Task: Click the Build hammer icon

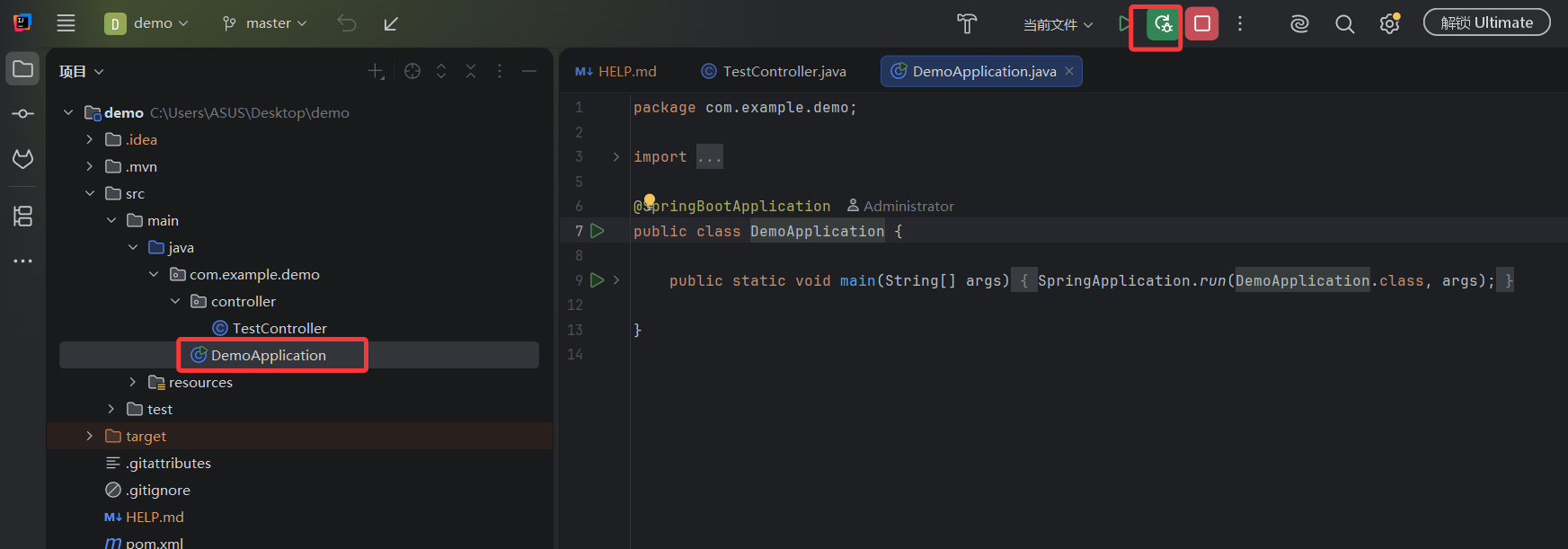Action: (x=967, y=23)
